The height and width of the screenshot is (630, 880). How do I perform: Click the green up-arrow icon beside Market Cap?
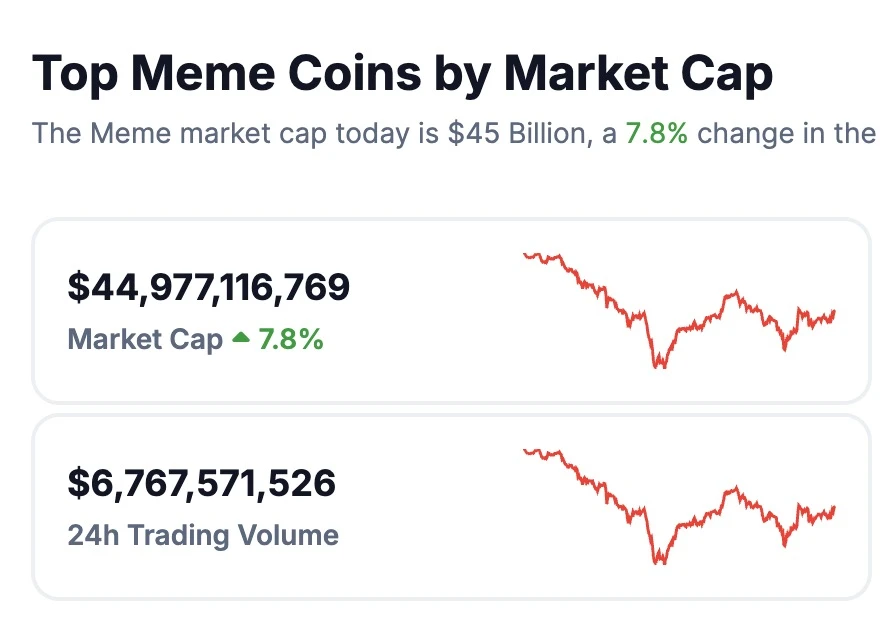[240, 339]
